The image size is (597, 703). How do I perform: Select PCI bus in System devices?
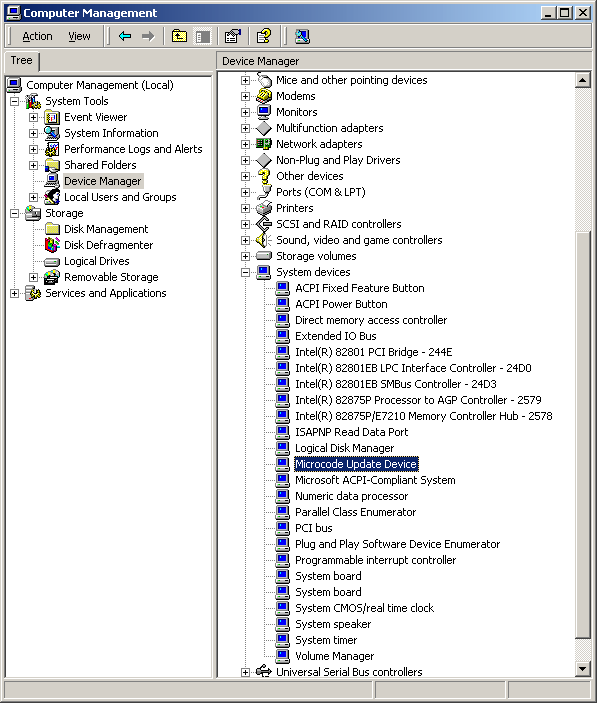tap(314, 528)
